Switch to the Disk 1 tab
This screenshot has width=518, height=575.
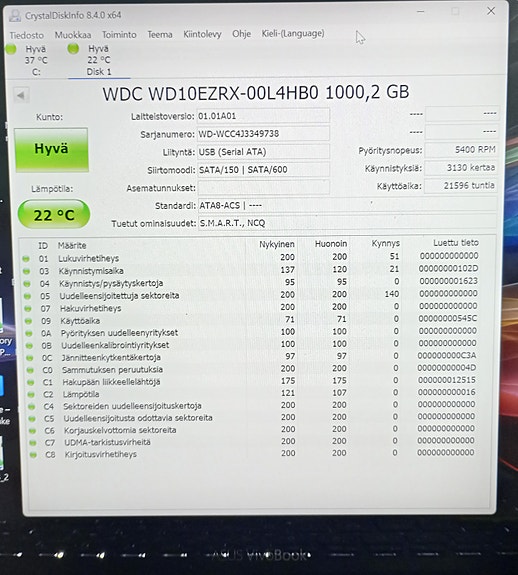pos(99,60)
